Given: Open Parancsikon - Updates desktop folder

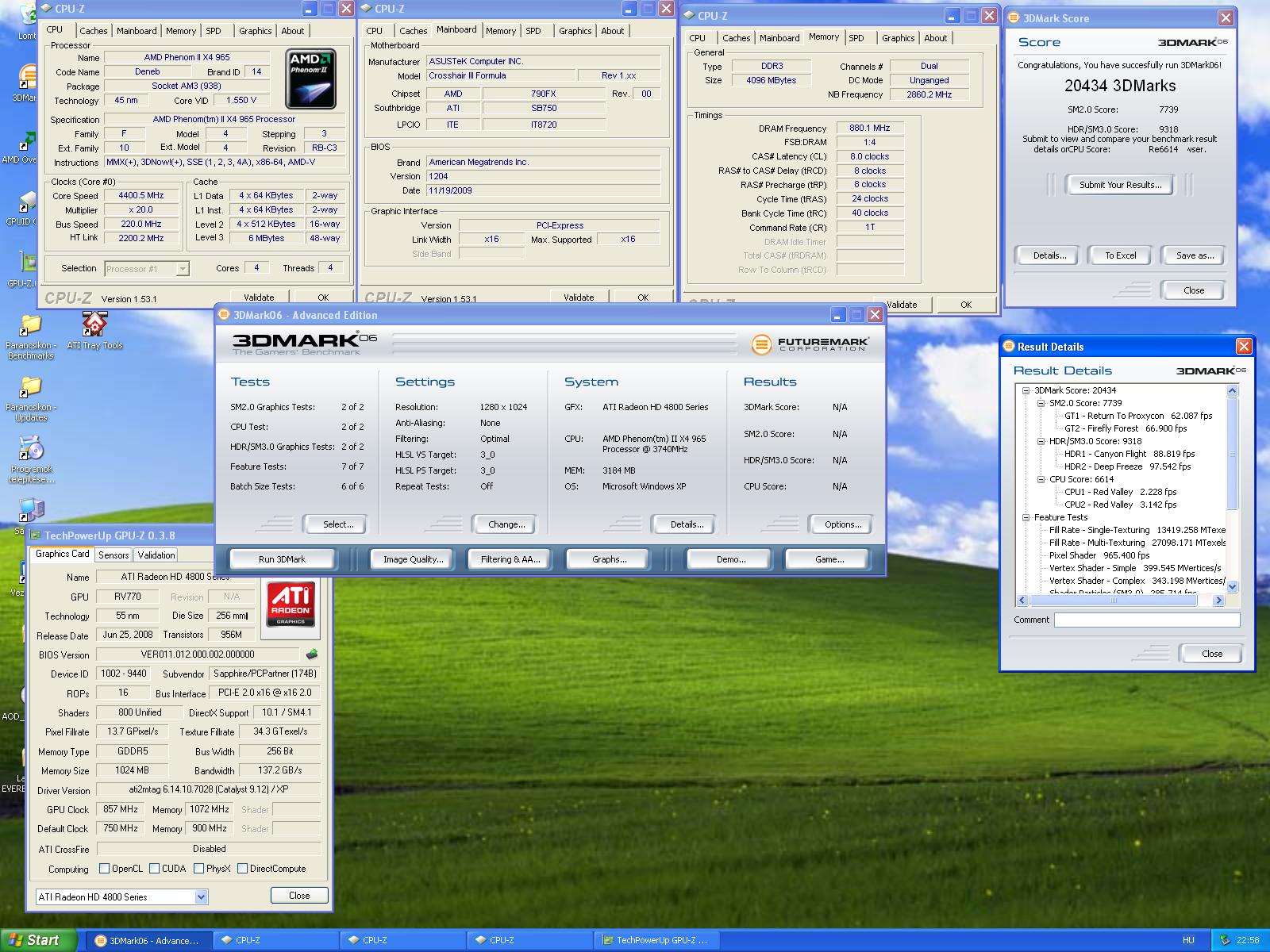Looking at the screenshot, I should pos(31,388).
